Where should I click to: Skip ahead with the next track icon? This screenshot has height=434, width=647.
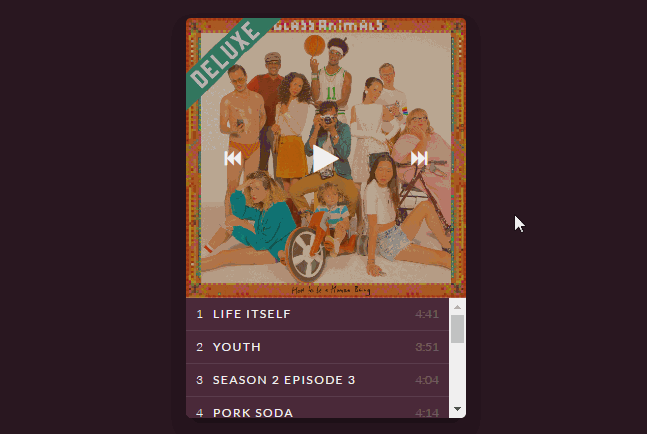click(419, 158)
